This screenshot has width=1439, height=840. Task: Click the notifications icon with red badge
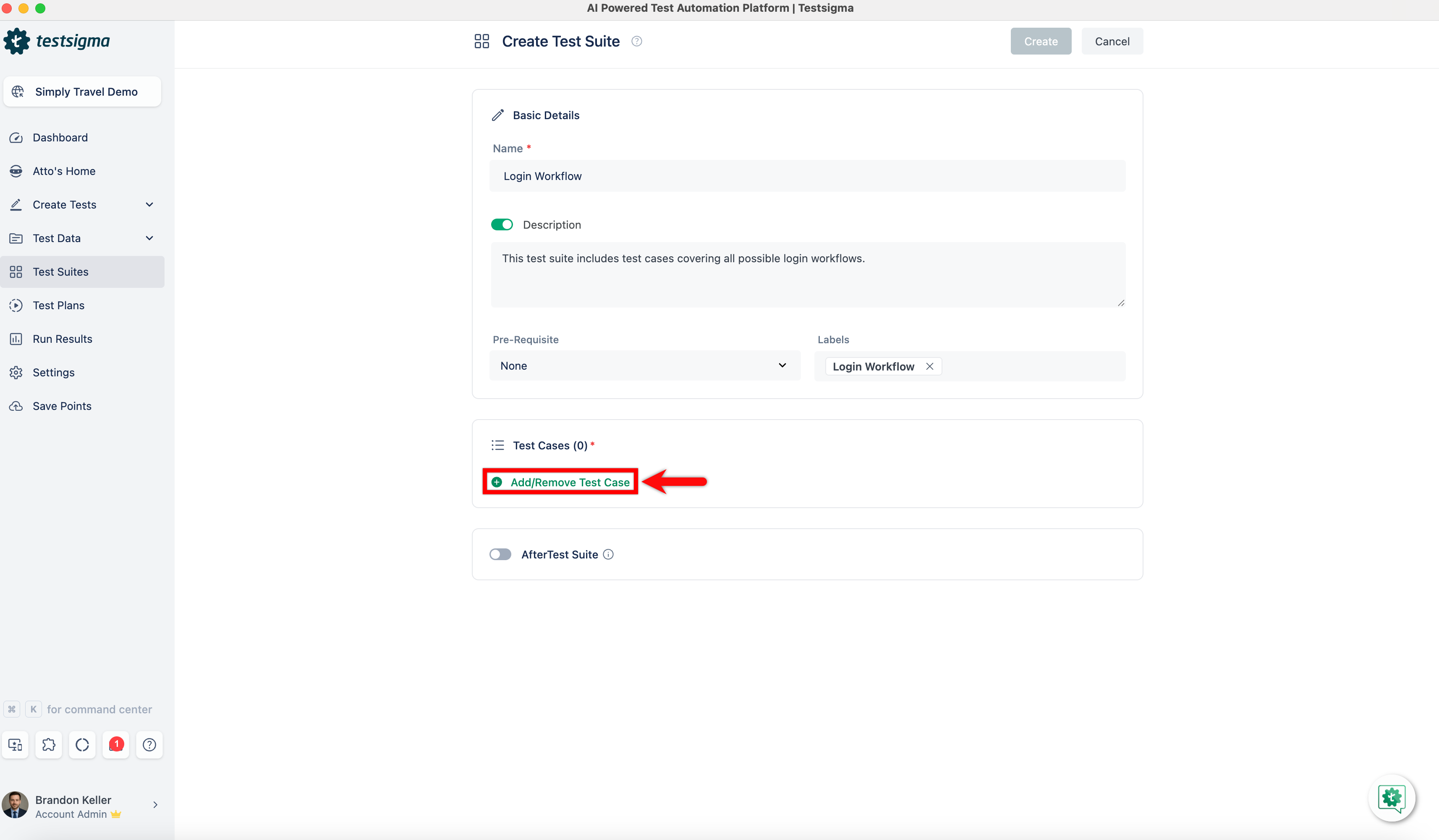(x=116, y=745)
